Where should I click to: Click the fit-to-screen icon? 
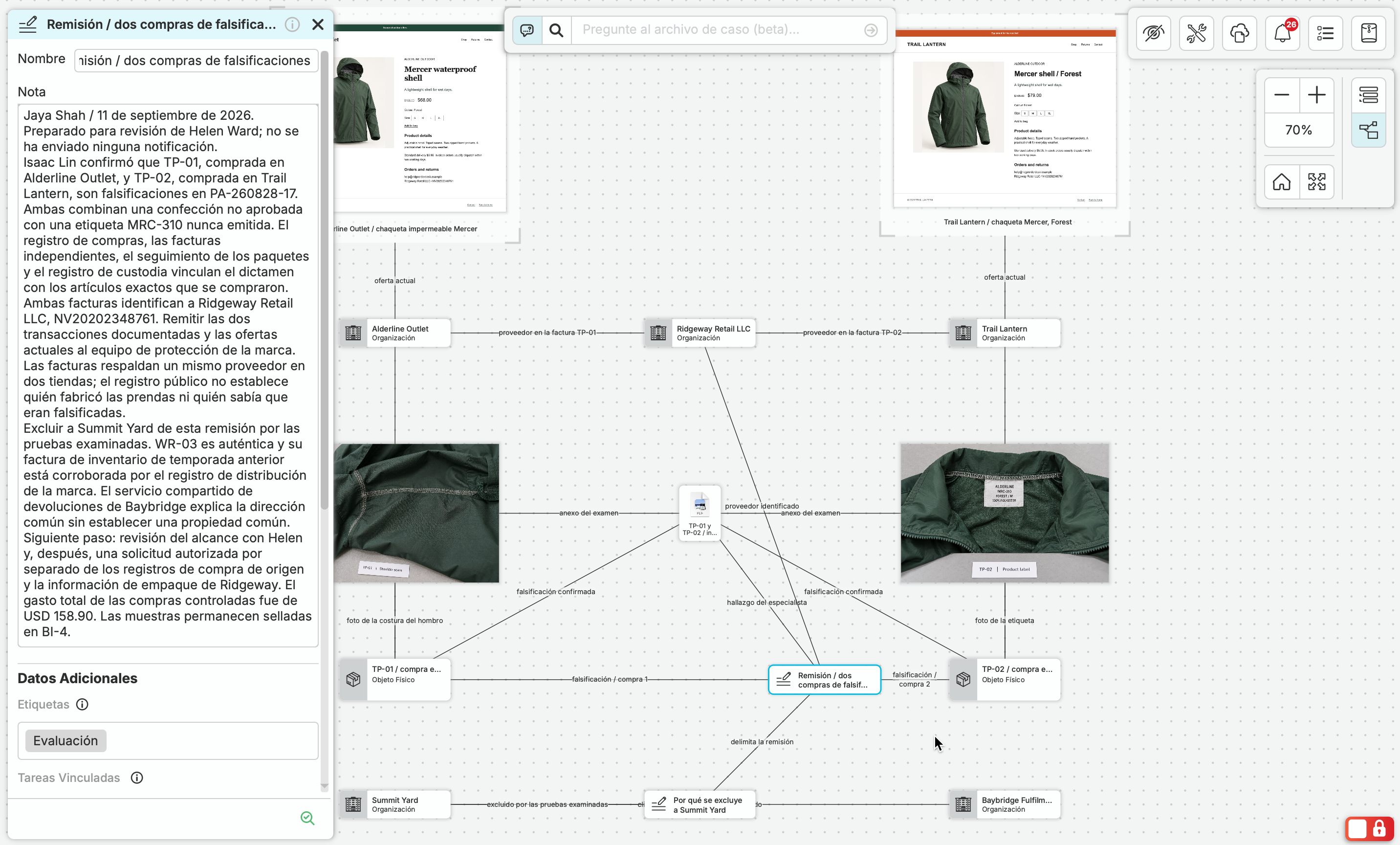[x=1316, y=182]
